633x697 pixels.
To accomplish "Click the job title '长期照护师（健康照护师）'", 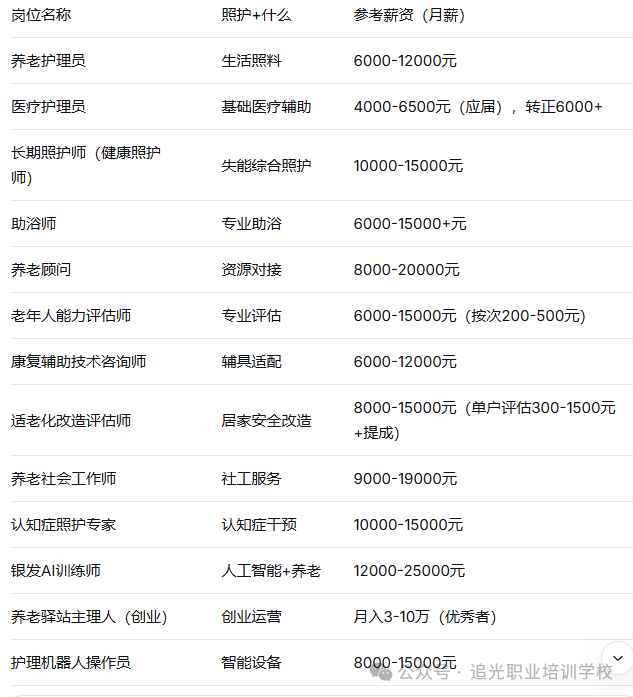I will click(x=86, y=165).
